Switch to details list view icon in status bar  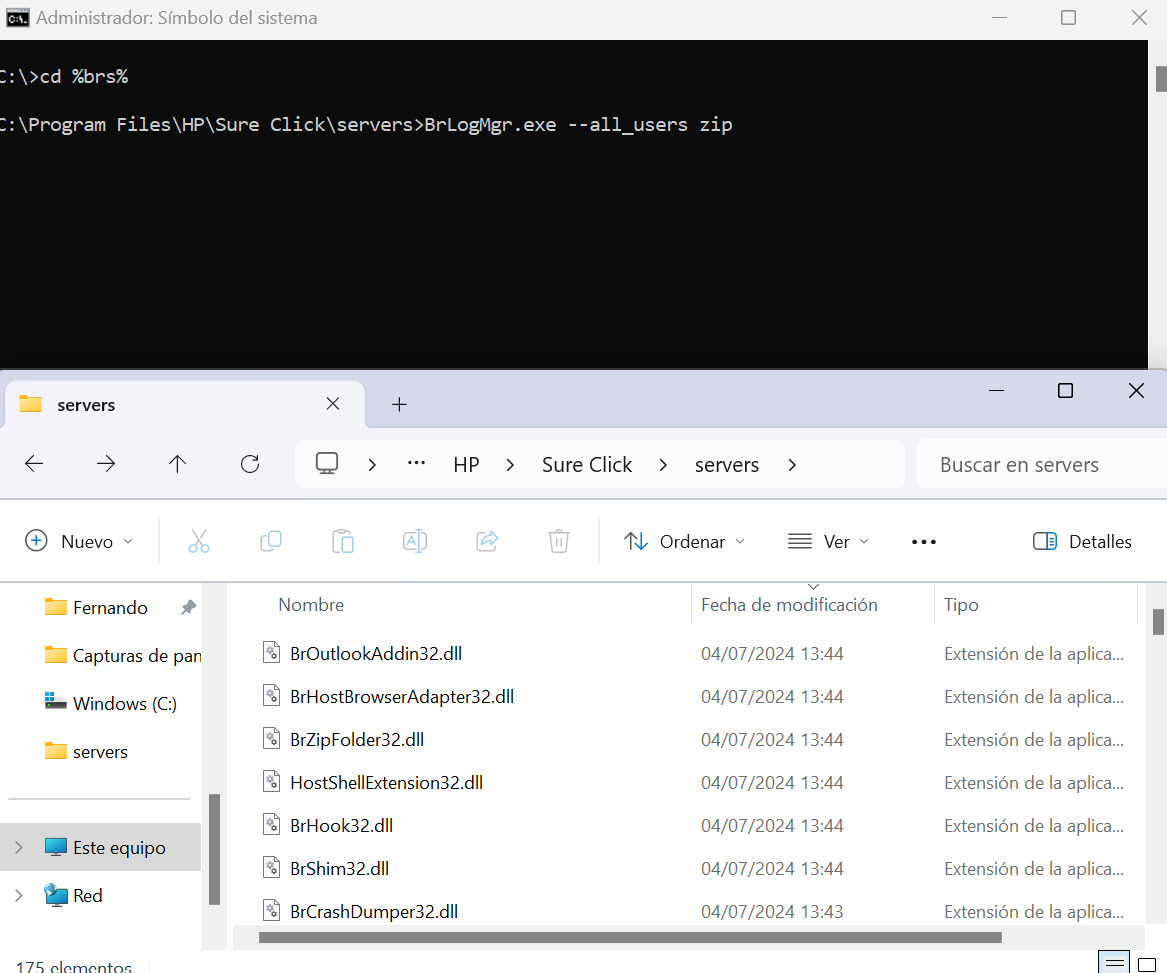click(x=1114, y=963)
